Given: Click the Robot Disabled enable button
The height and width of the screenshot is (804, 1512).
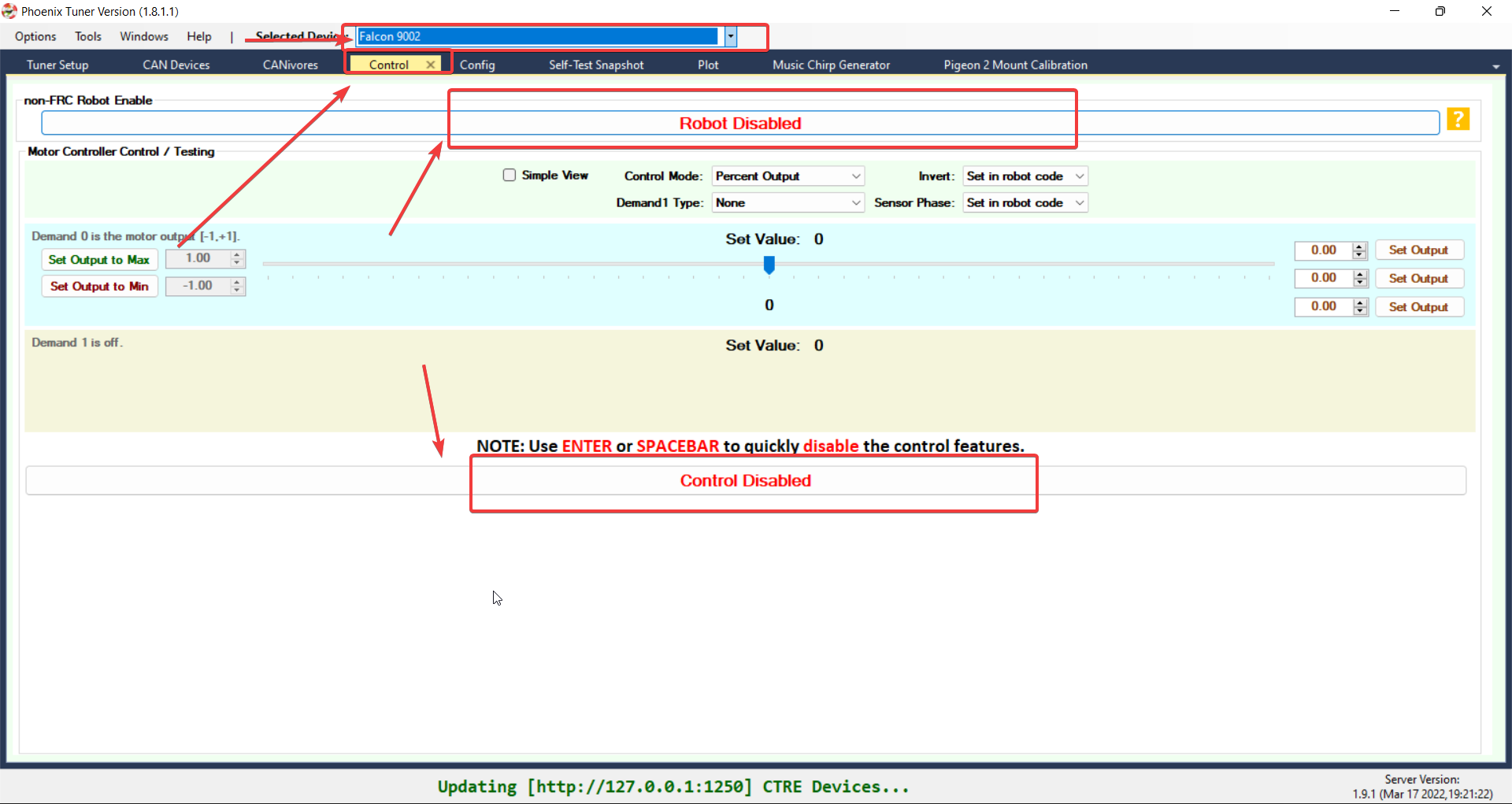Looking at the screenshot, I should click(x=740, y=123).
